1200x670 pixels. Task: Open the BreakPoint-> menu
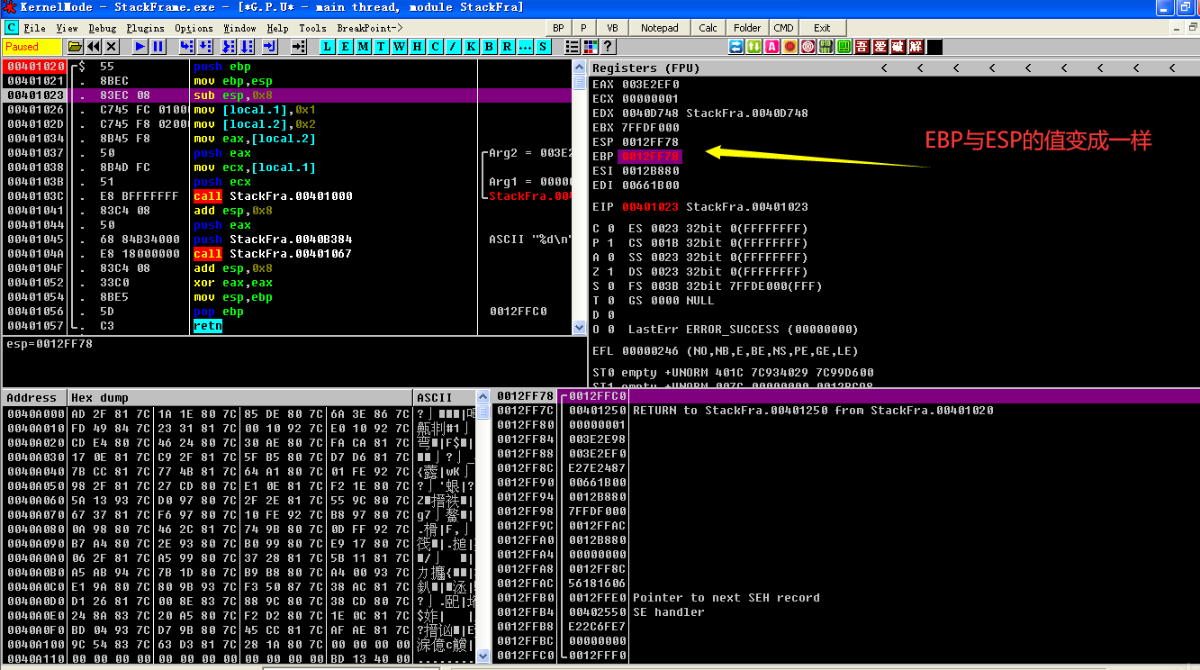point(370,28)
